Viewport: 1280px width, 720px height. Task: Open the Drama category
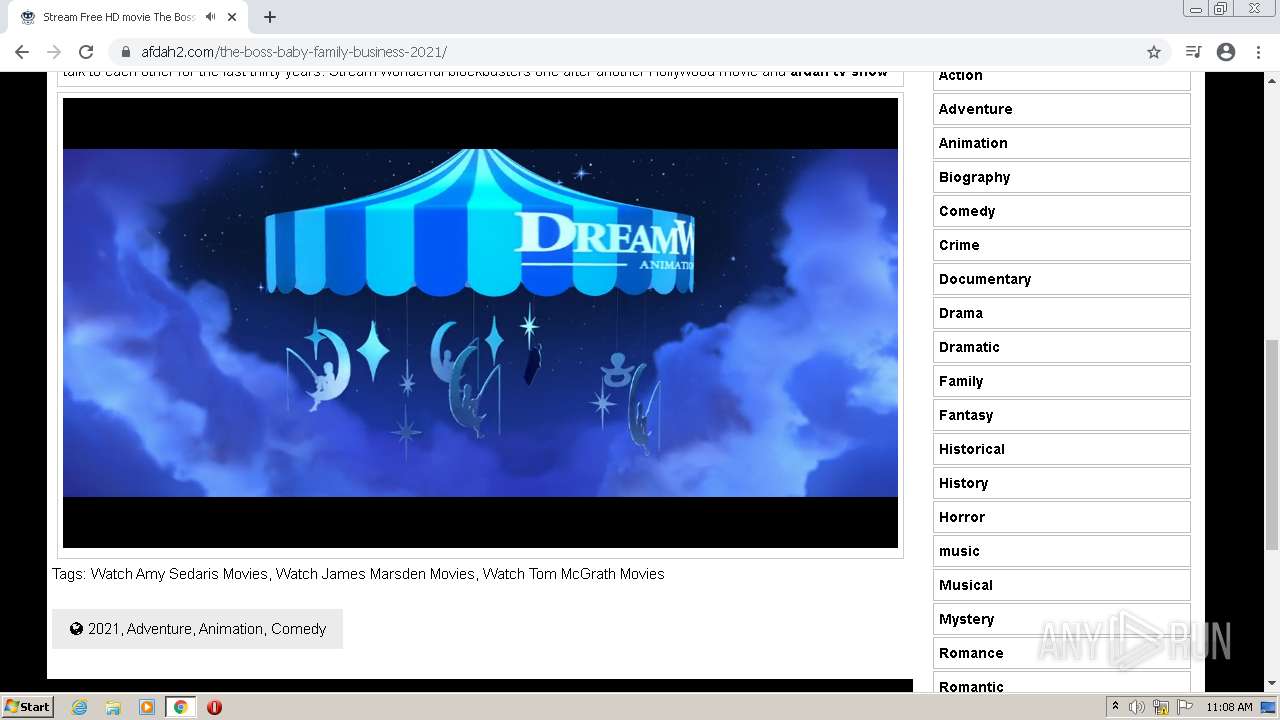[x=1062, y=313]
